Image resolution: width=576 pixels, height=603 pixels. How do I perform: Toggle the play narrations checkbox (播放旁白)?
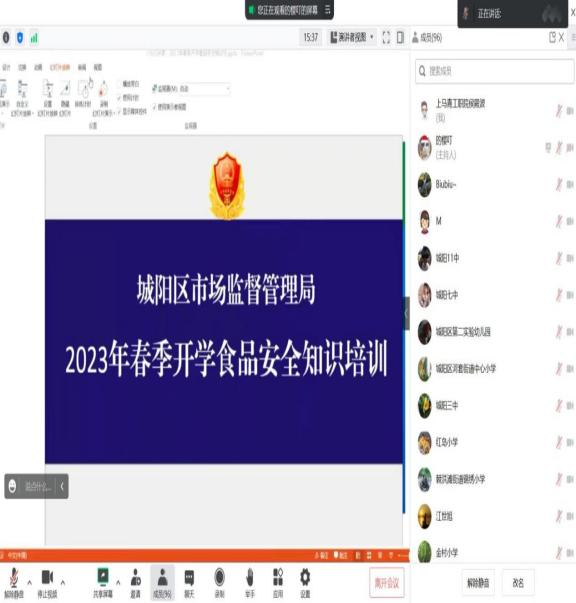[x=119, y=84]
